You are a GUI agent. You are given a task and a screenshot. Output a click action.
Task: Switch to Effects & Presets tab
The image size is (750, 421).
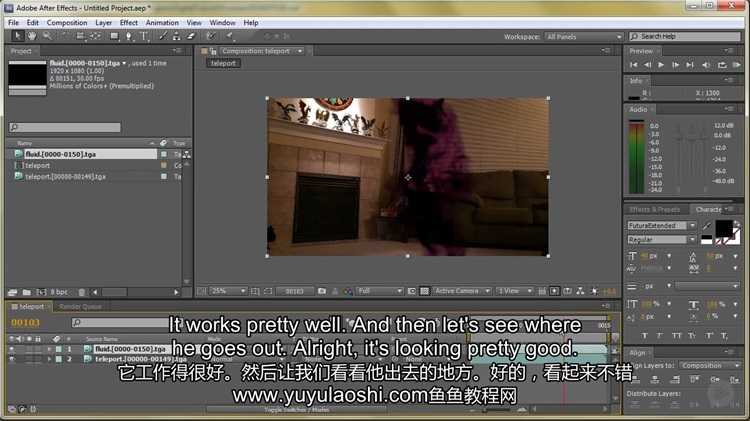(x=654, y=210)
